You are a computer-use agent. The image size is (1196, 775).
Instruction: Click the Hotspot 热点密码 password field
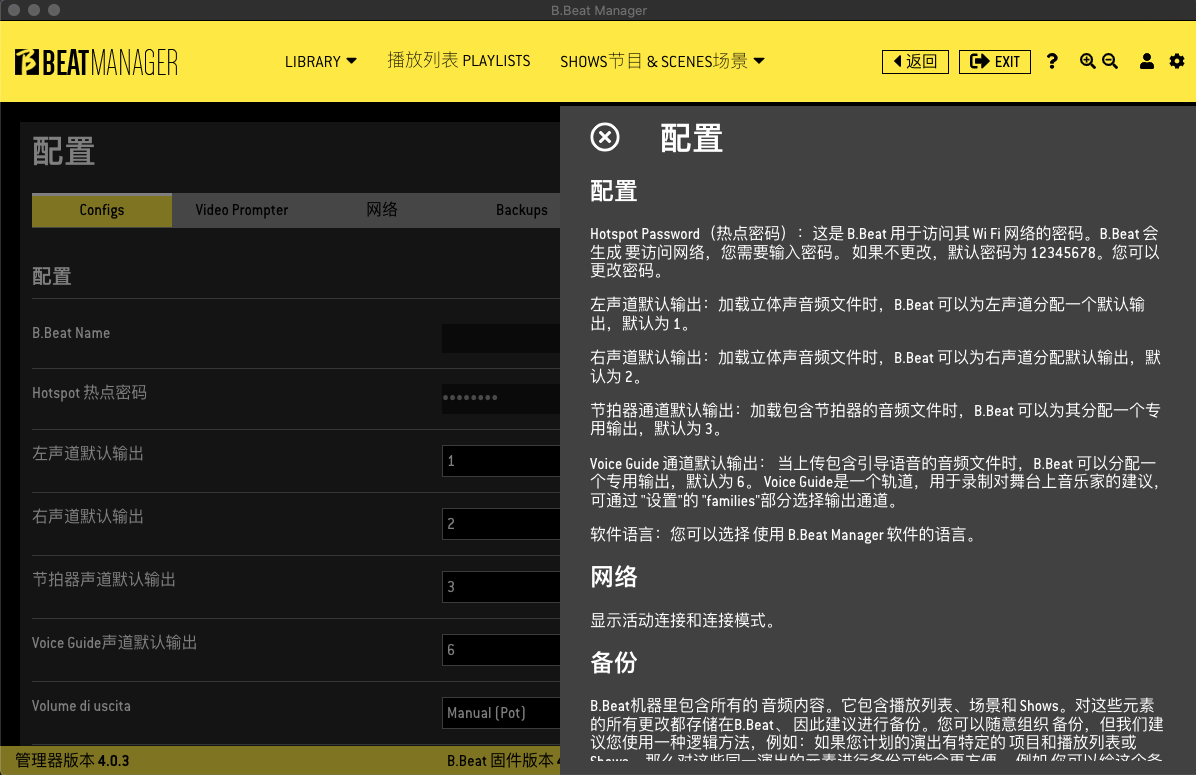coord(501,398)
